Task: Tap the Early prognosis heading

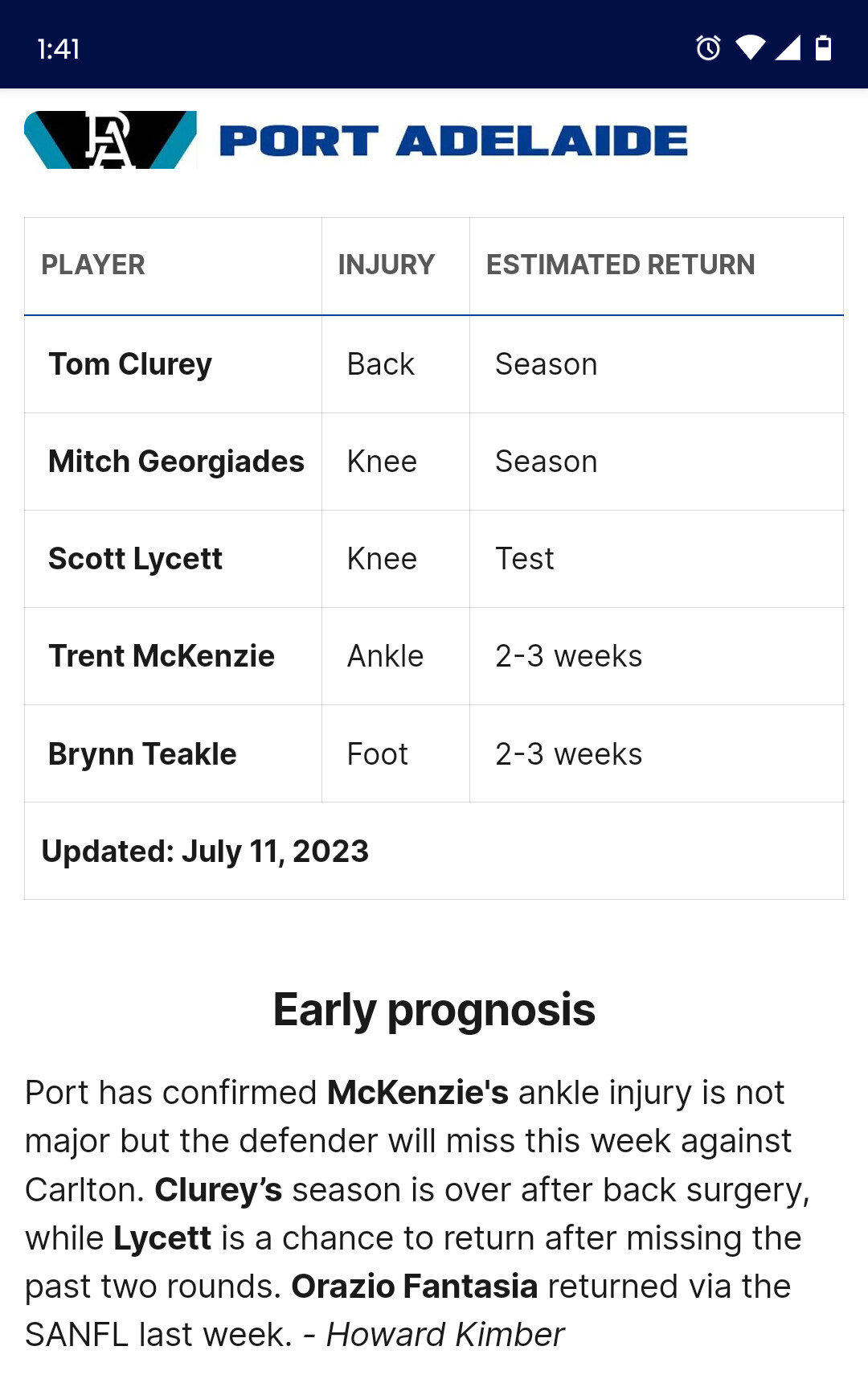Action: pyautogui.click(x=434, y=1010)
